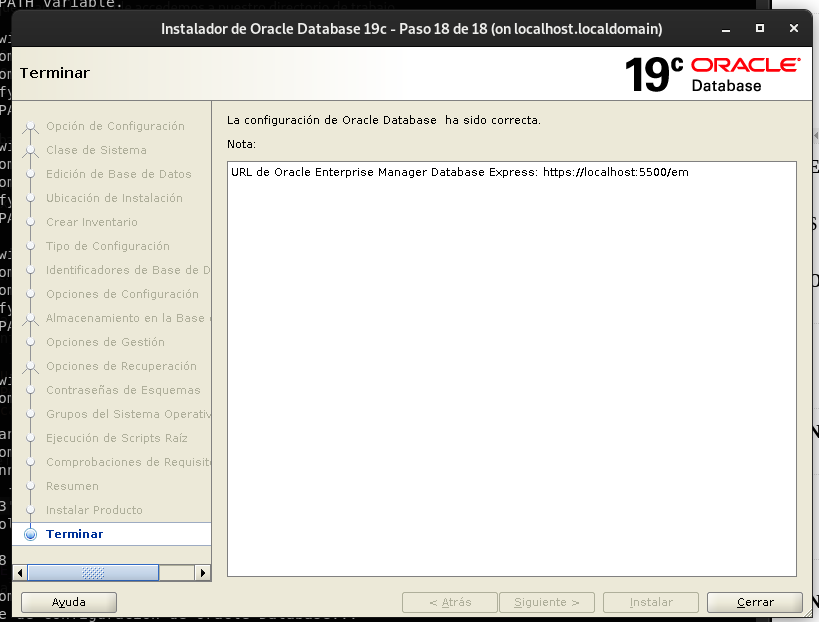Image resolution: width=819 pixels, height=622 pixels.
Task: Click the Siguiente button
Action: point(547,602)
